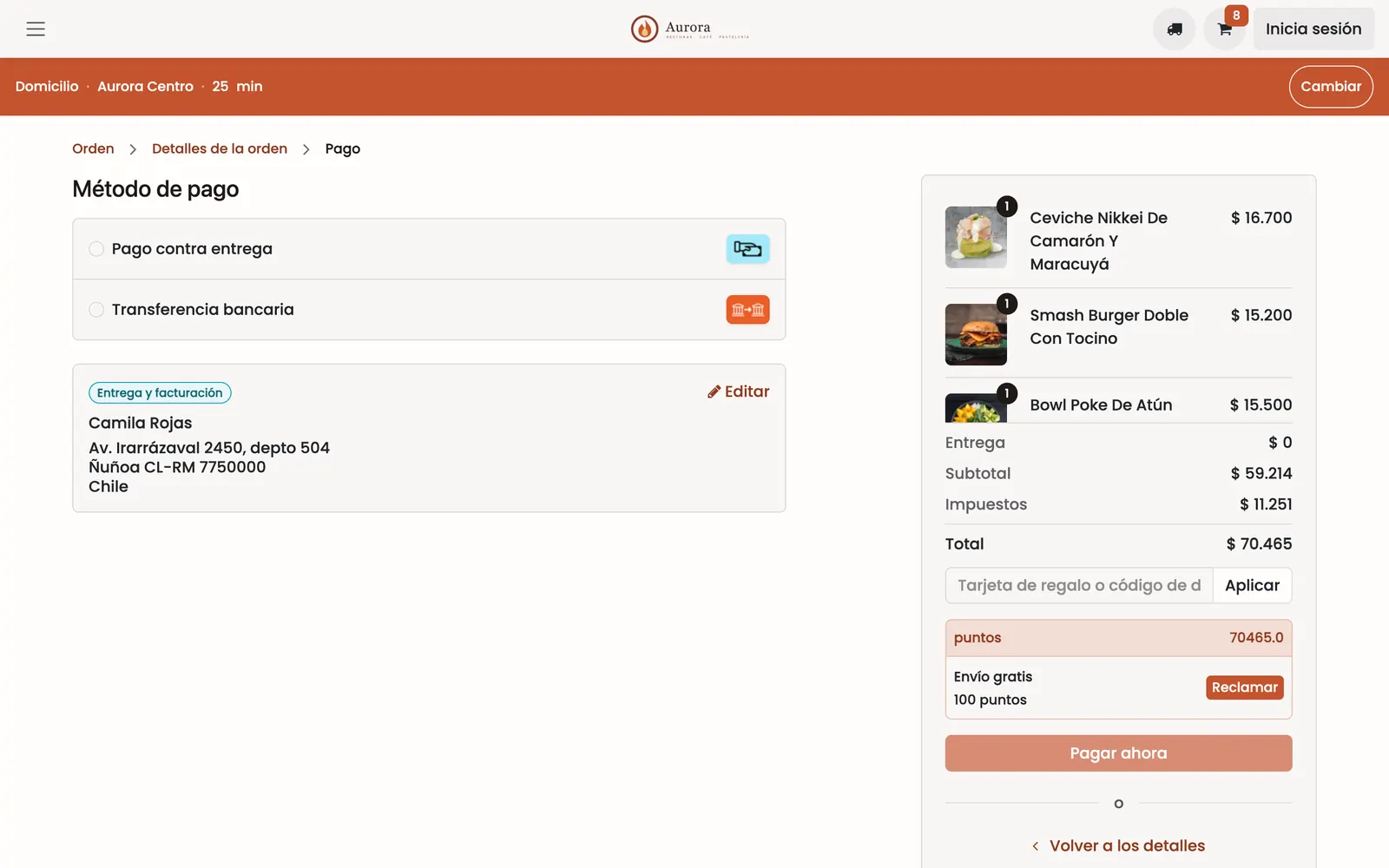This screenshot has width=1389, height=868.
Task: Select Transferencia bancaria radio option
Action: tap(96, 310)
